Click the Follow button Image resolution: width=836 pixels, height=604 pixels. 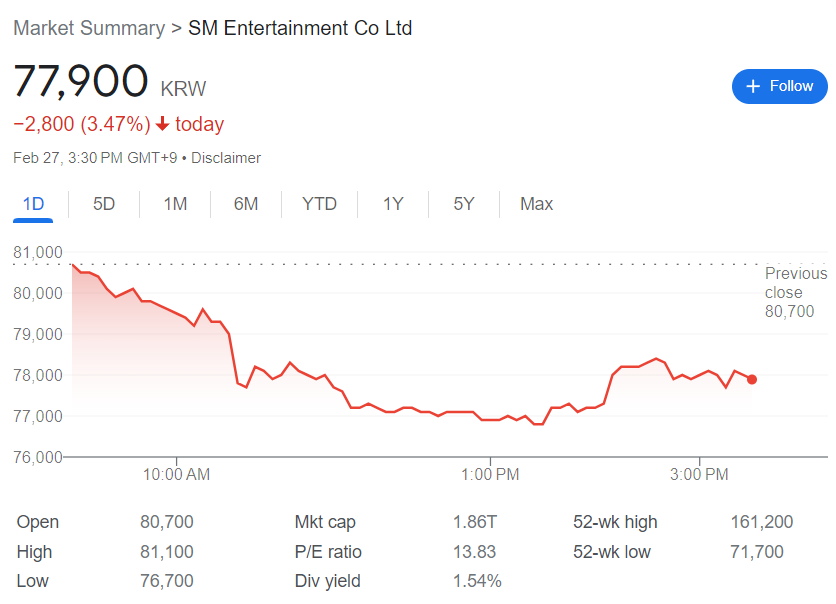click(x=780, y=87)
